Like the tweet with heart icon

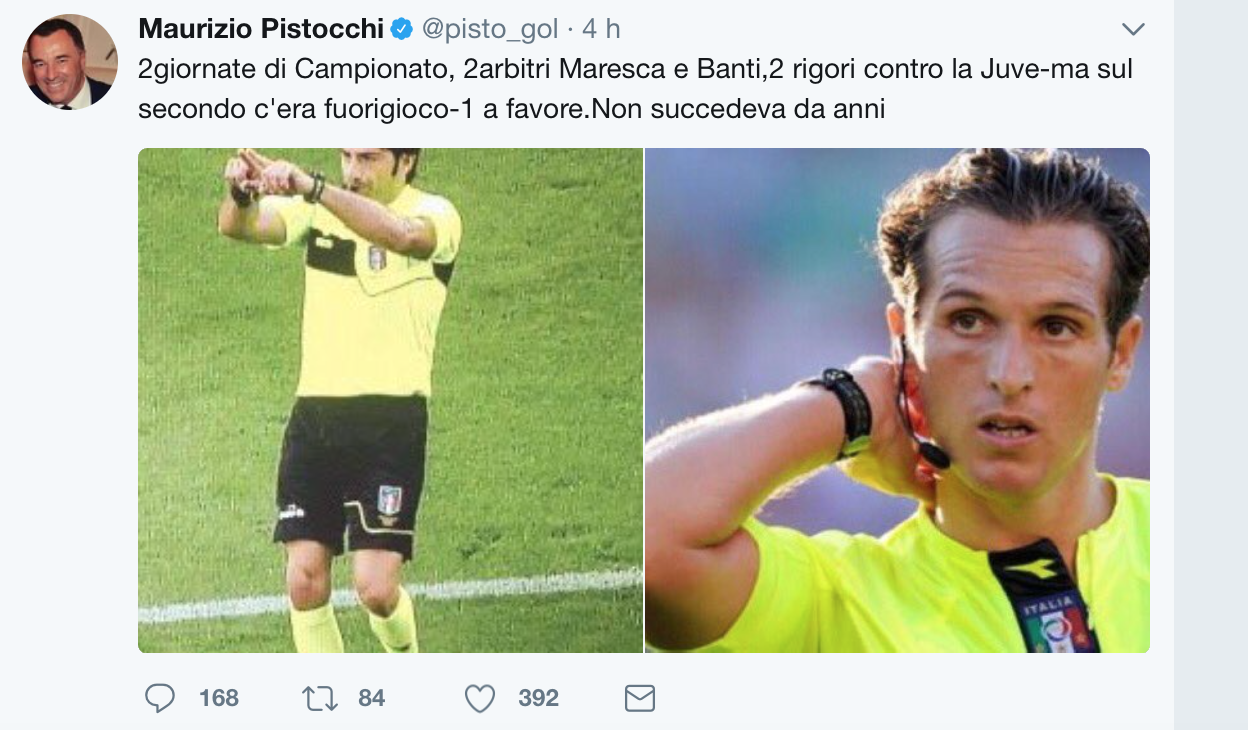click(480, 698)
